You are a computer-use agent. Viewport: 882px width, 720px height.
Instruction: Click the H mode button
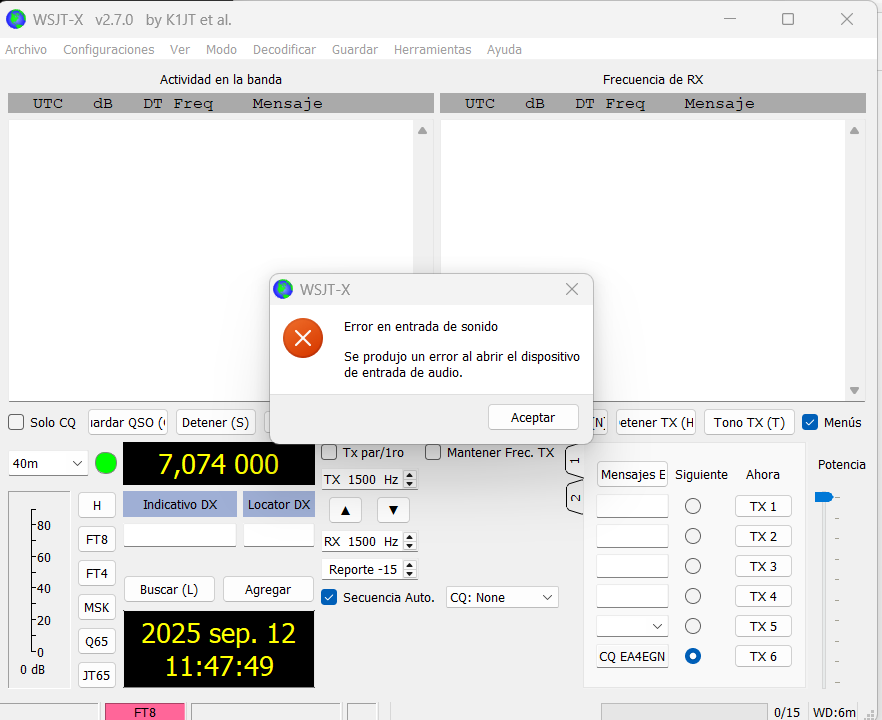pos(97,506)
